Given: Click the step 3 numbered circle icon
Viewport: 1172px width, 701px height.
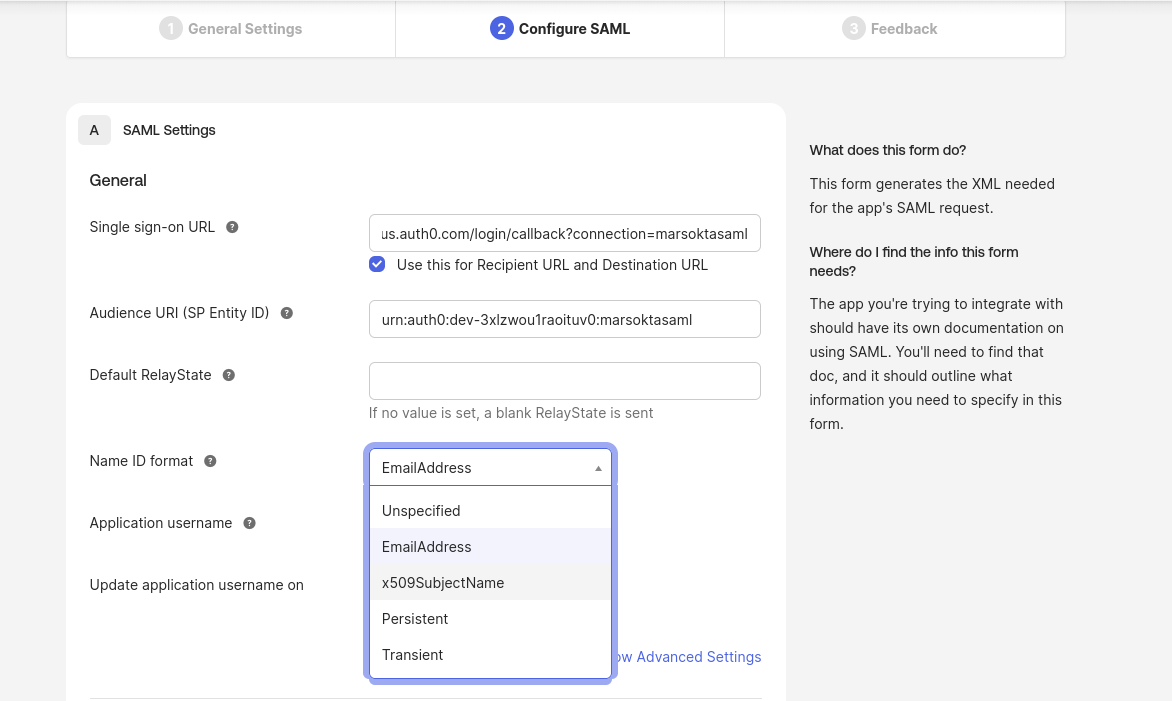Looking at the screenshot, I should 854,28.
